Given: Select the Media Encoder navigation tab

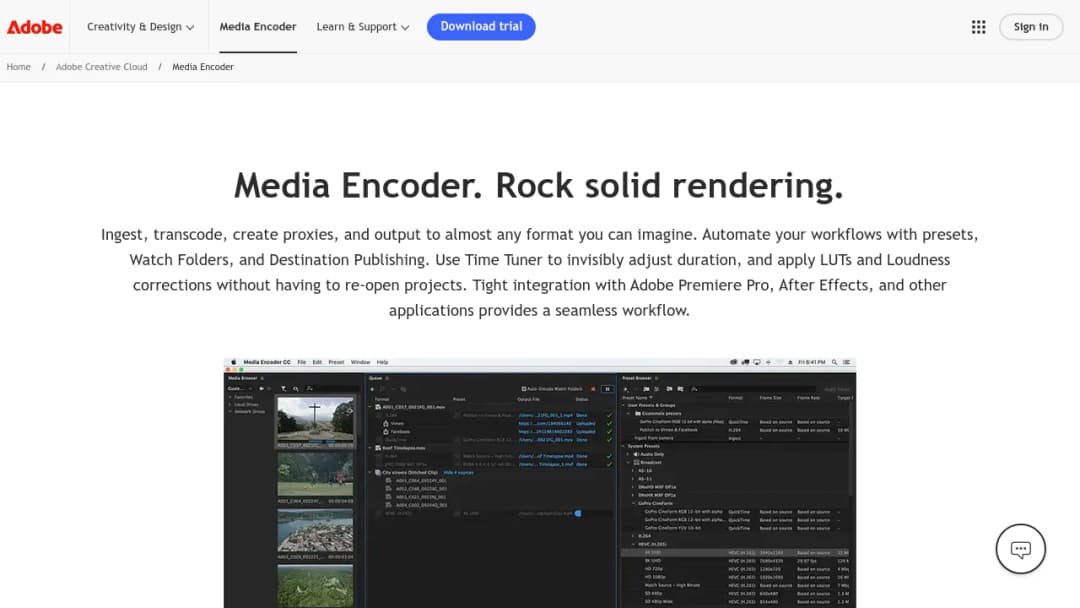Looking at the screenshot, I should pyautogui.click(x=258, y=27).
